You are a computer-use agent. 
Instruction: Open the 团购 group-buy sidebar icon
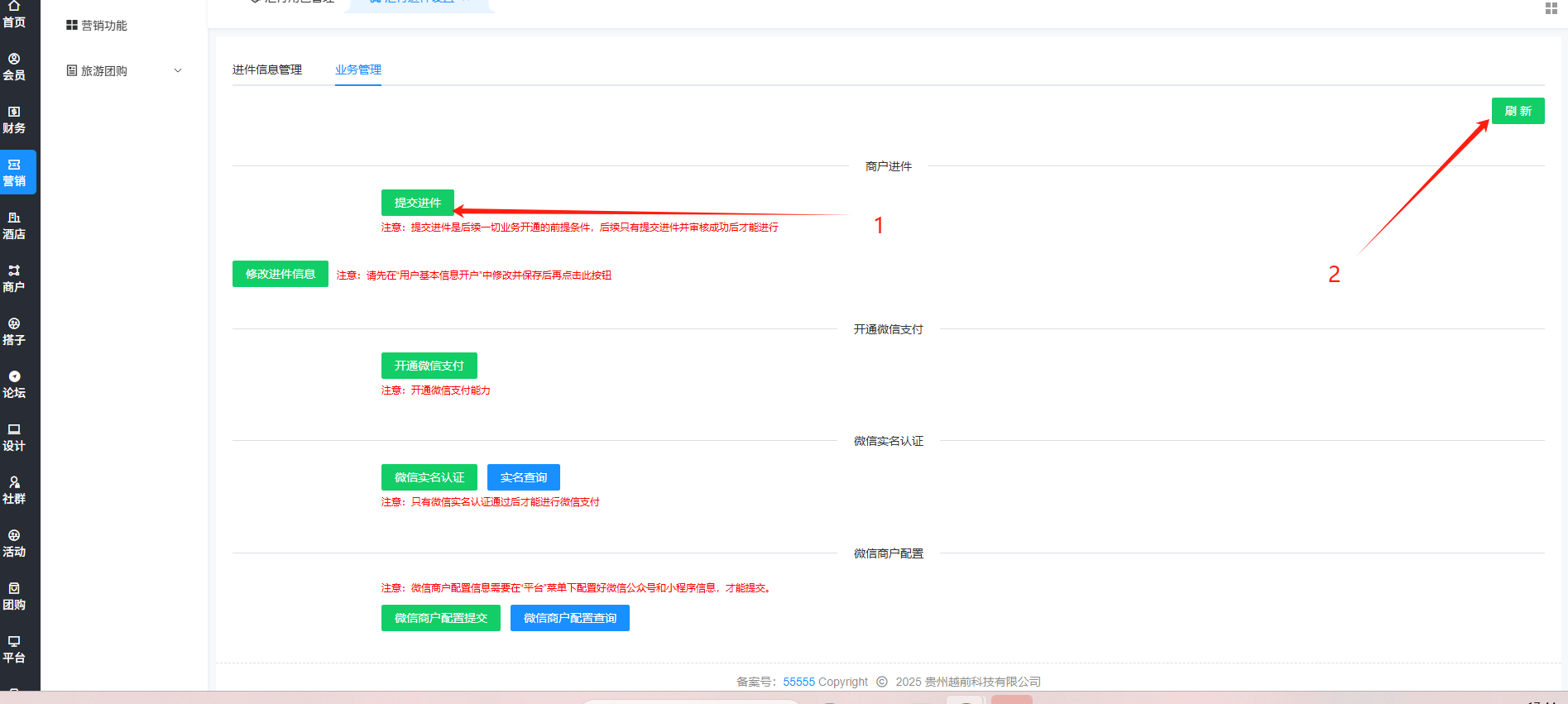click(14, 596)
